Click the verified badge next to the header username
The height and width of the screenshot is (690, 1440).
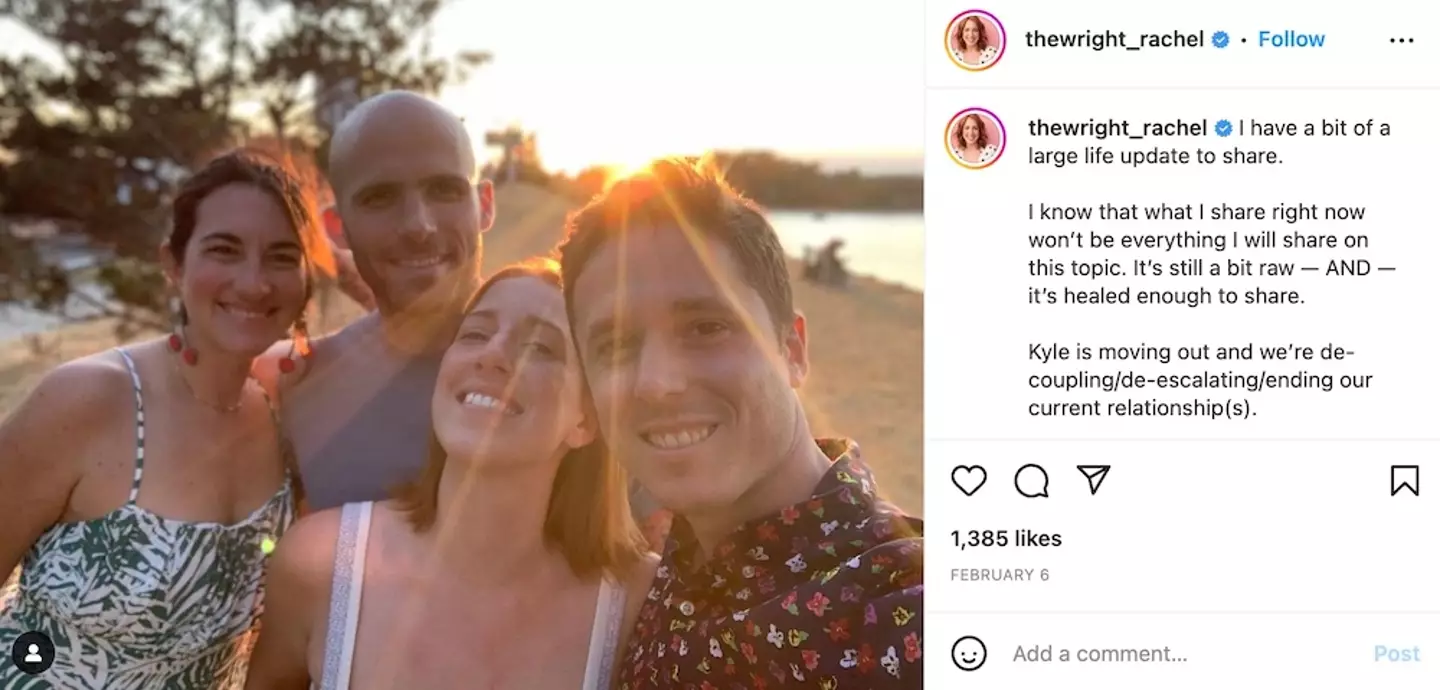click(1218, 39)
